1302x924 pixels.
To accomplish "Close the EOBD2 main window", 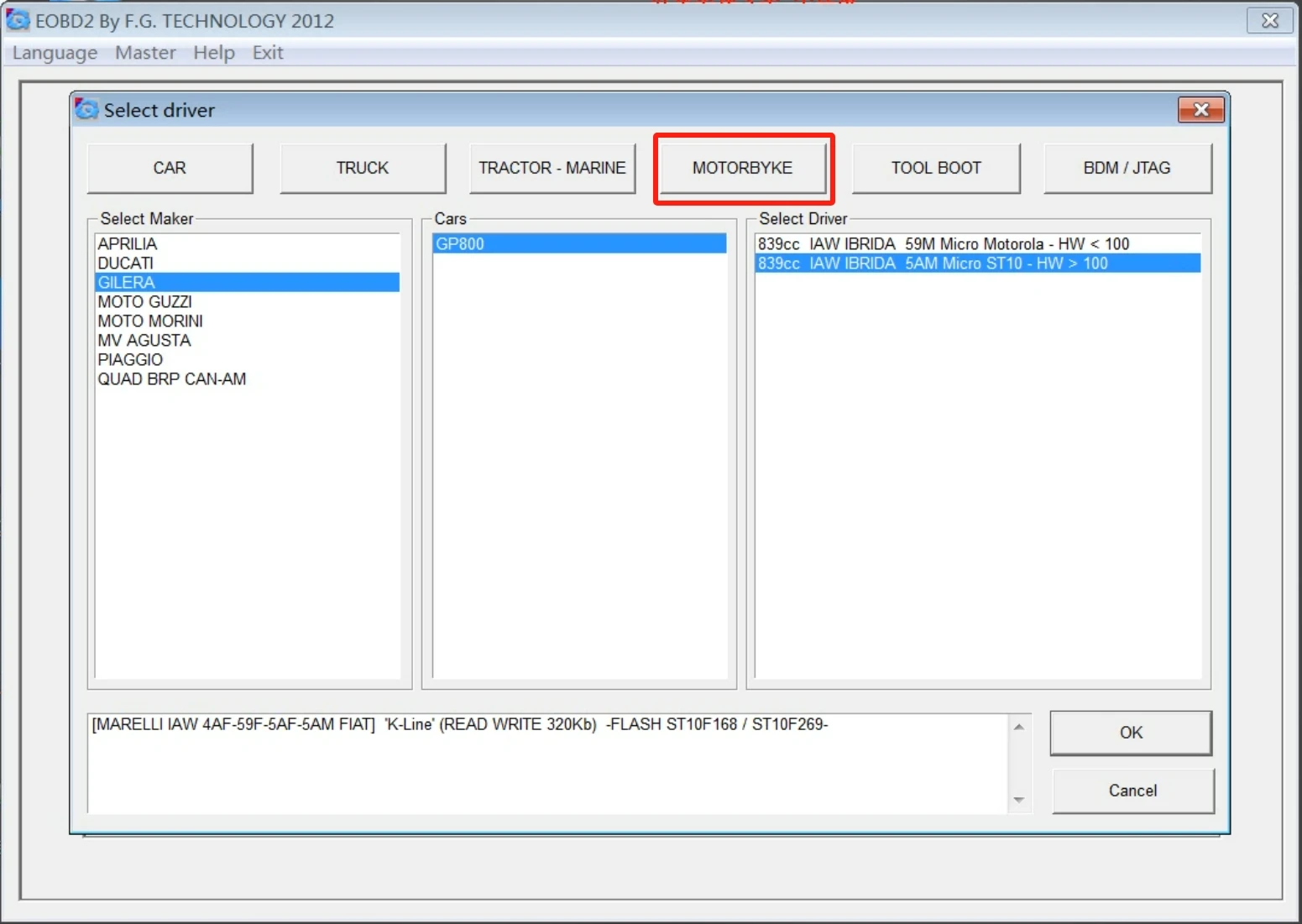I will click(x=1270, y=21).
